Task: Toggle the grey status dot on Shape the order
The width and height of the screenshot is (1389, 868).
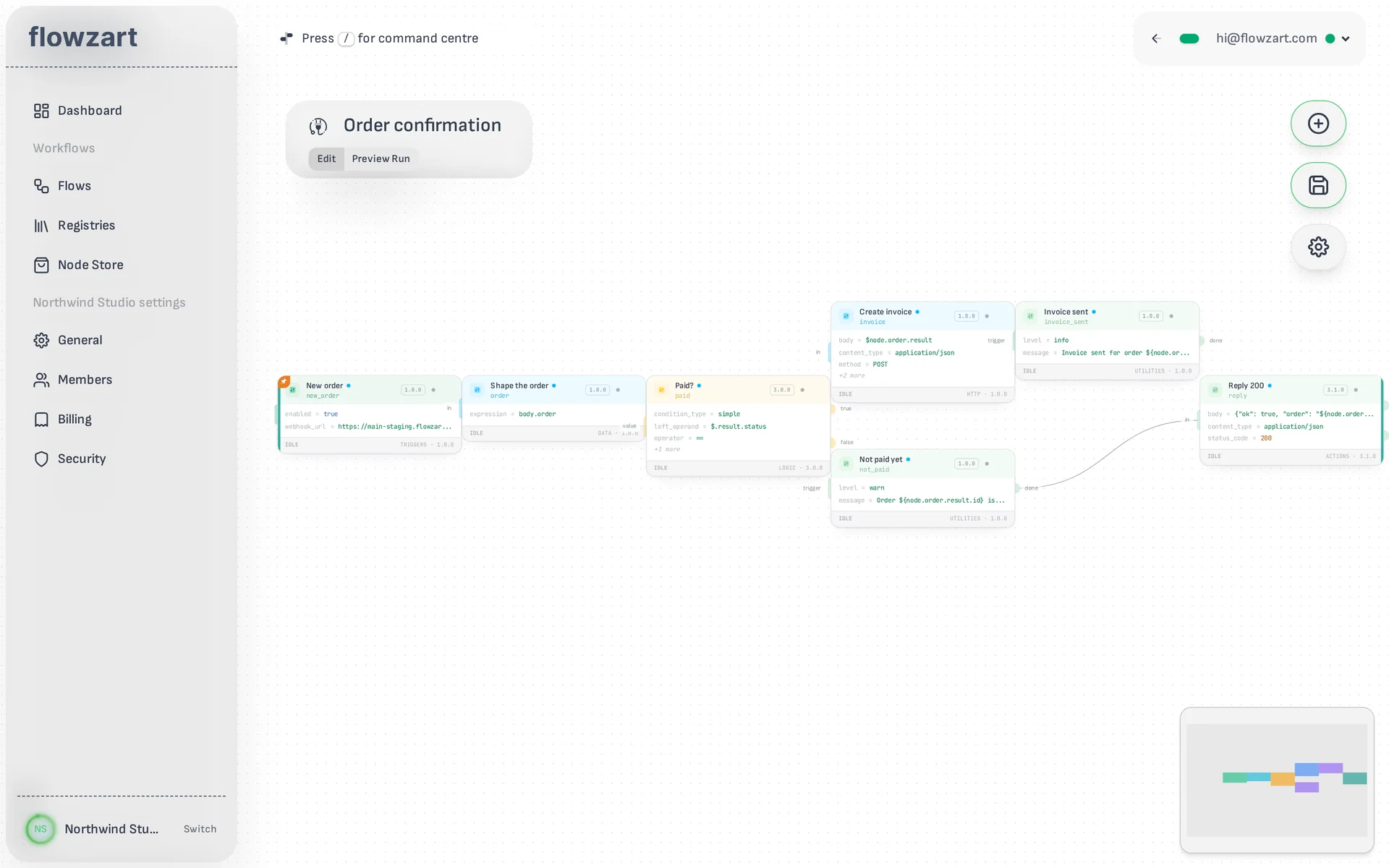Action: pos(618,390)
